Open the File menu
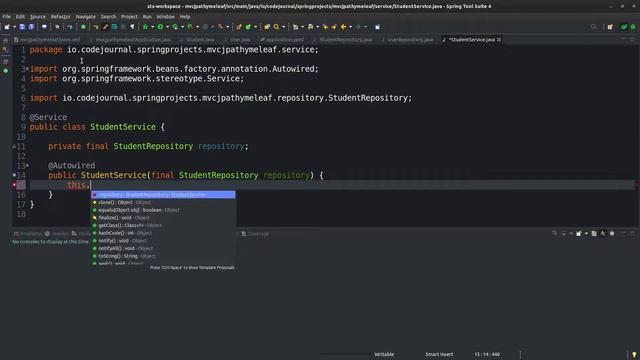 point(7,17)
